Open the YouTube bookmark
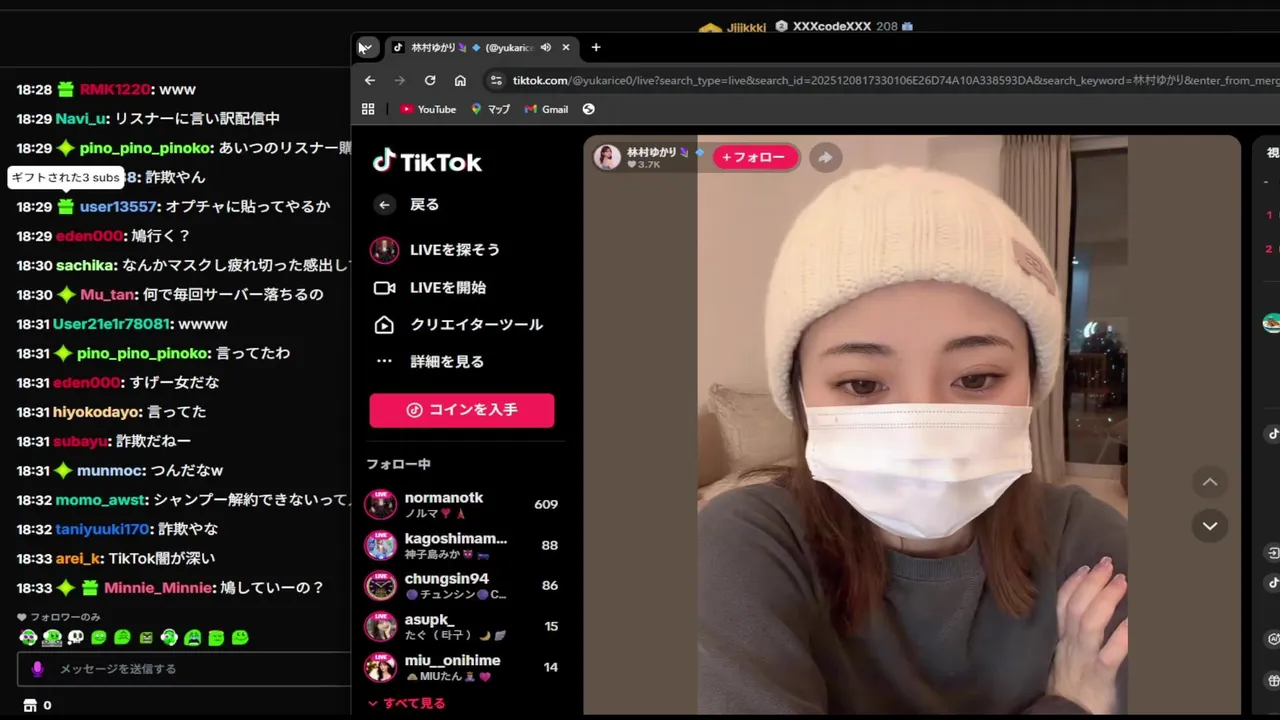 pos(428,109)
